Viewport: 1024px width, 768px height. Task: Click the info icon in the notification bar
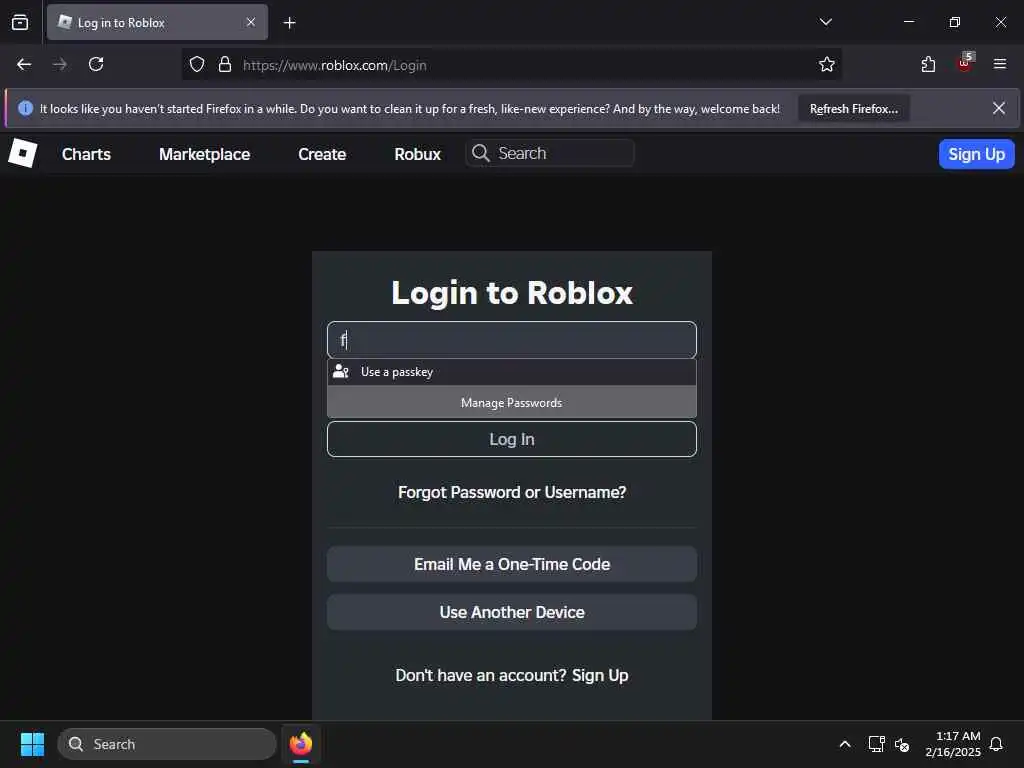pyautogui.click(x=25, y=108)
